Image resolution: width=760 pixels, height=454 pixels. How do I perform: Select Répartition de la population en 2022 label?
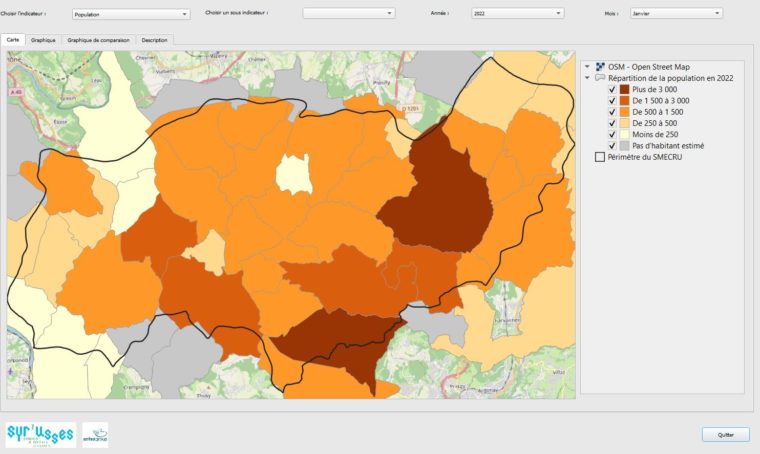pyautogui.click(x=671, y=78)
